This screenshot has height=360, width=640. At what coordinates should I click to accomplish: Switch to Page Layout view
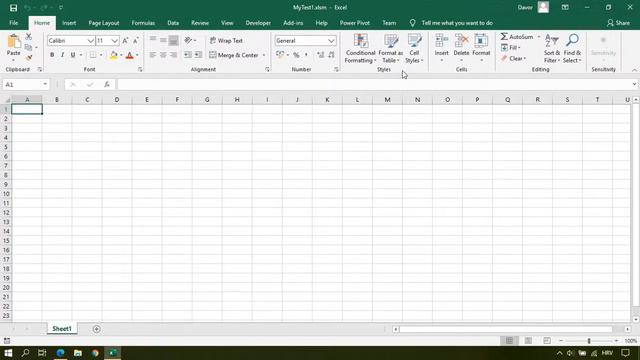528,340
